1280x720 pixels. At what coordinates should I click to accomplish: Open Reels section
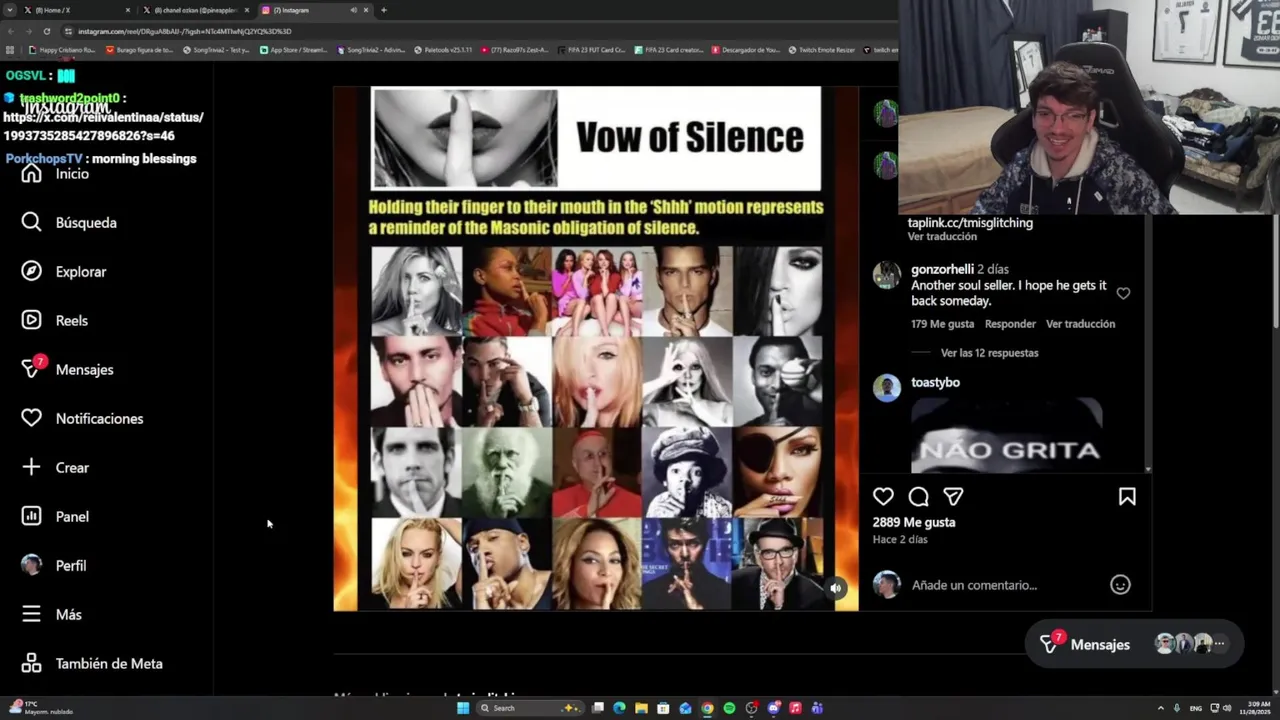(55, 321)
